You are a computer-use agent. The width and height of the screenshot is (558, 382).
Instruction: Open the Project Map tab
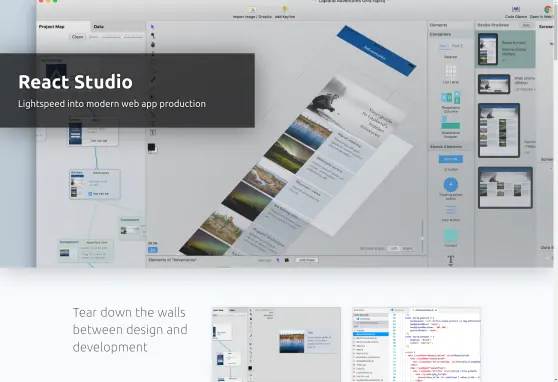(52, 26)
